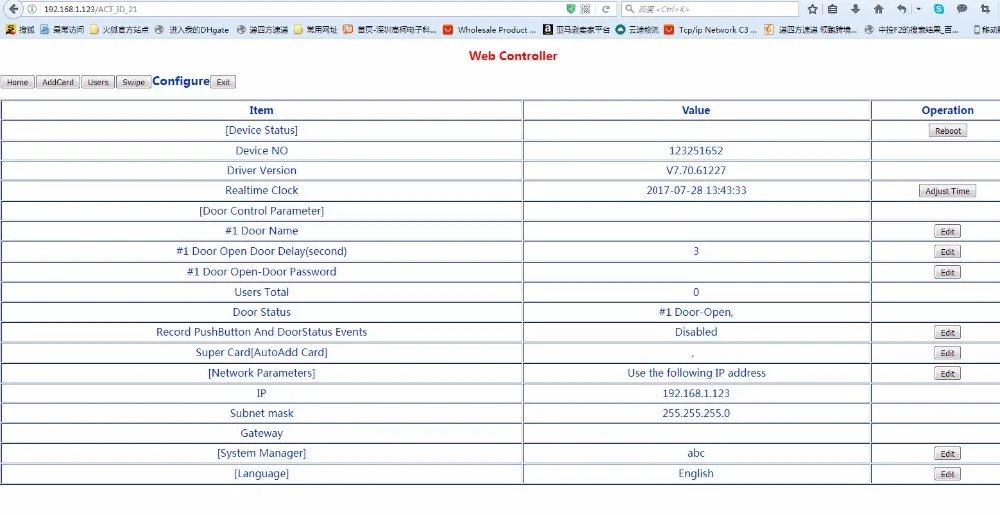Open the bookmarks list icon
The height and width of the screenshot is (515, 1000).
(832, 9)
